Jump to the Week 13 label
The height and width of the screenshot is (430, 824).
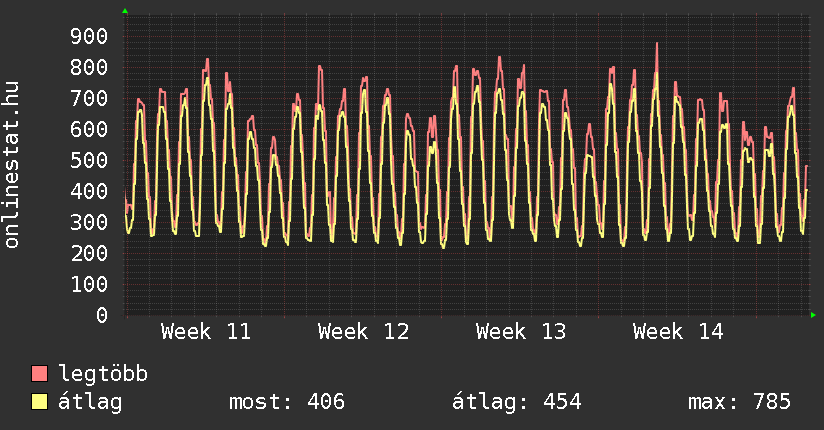click(521, 332)
